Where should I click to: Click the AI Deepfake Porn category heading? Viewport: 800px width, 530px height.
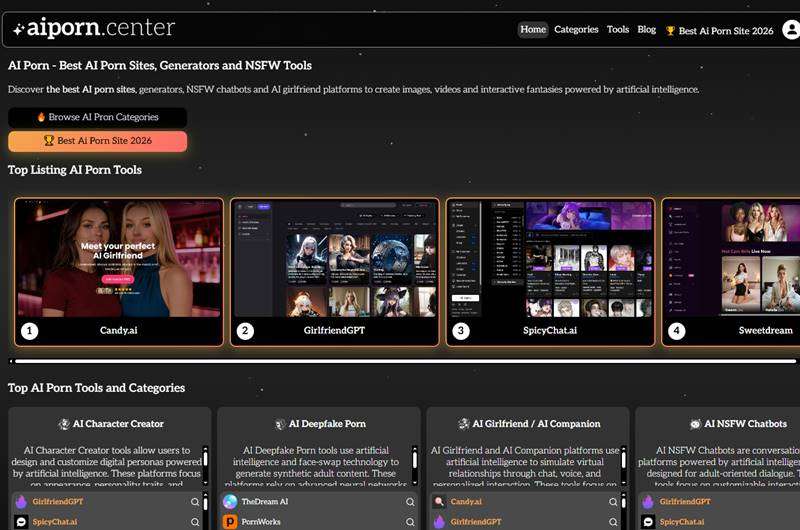(x=328, y=424)
